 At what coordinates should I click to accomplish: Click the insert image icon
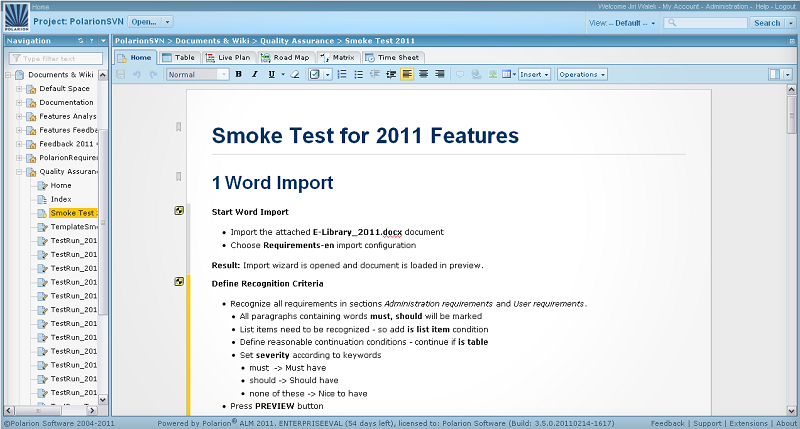492,74
